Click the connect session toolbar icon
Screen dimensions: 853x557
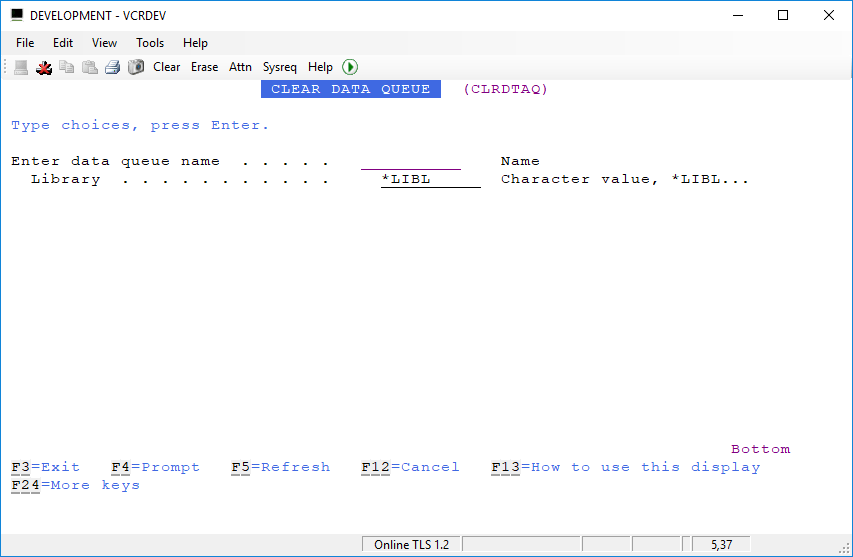[x=21, y=67]
